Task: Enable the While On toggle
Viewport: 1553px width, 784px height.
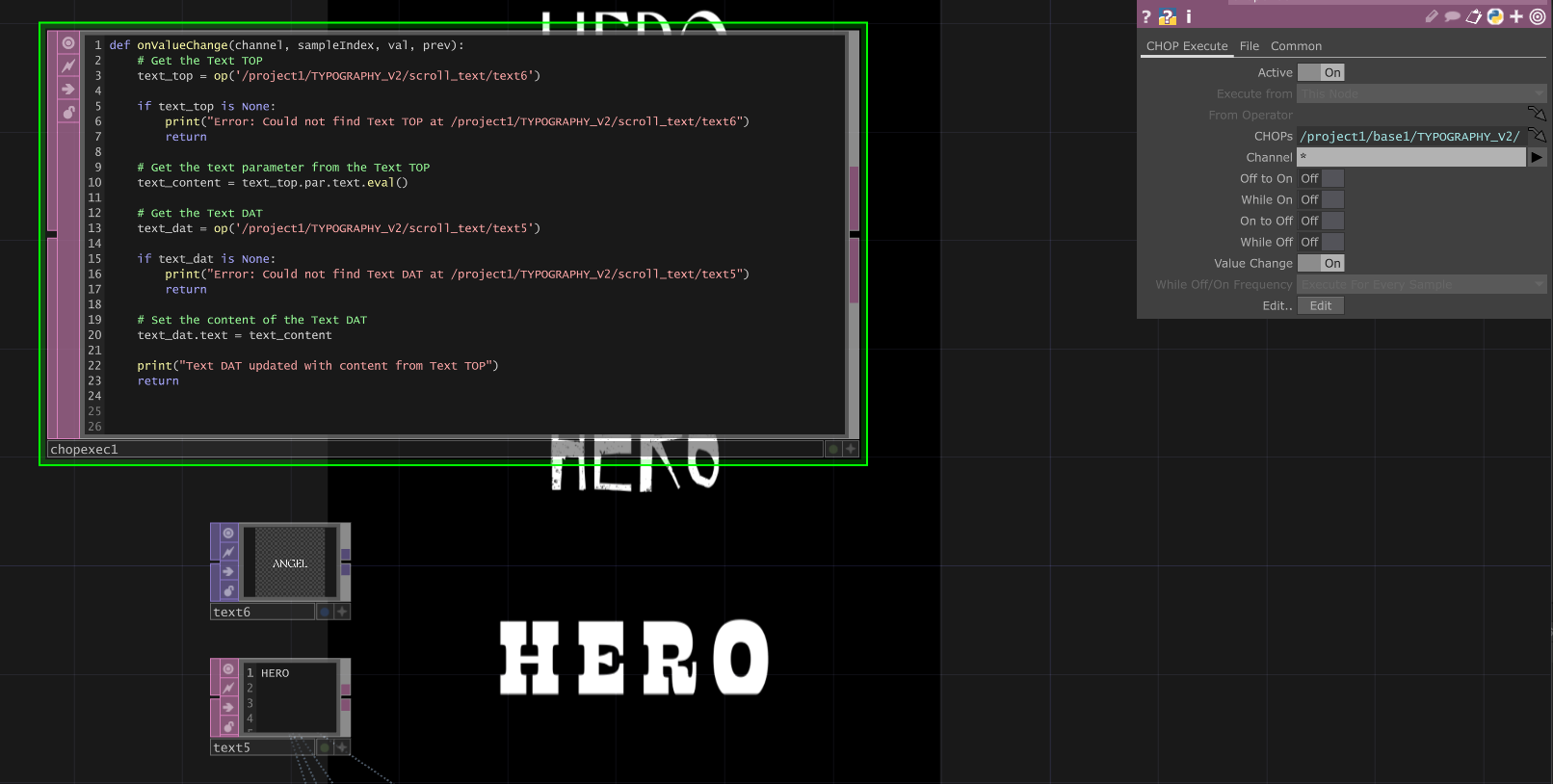Action: point(1320,200)
